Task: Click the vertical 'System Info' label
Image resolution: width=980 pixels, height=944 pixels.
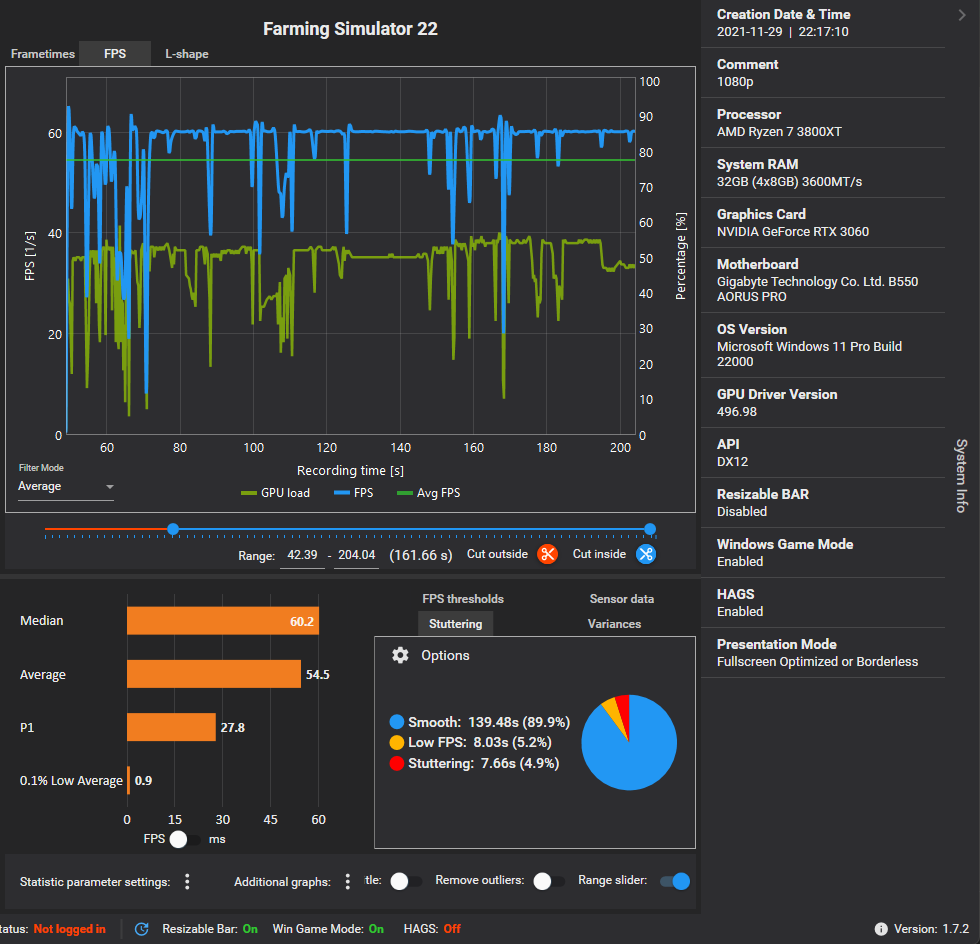Action: pyautogui.click(x=961, y=476)
